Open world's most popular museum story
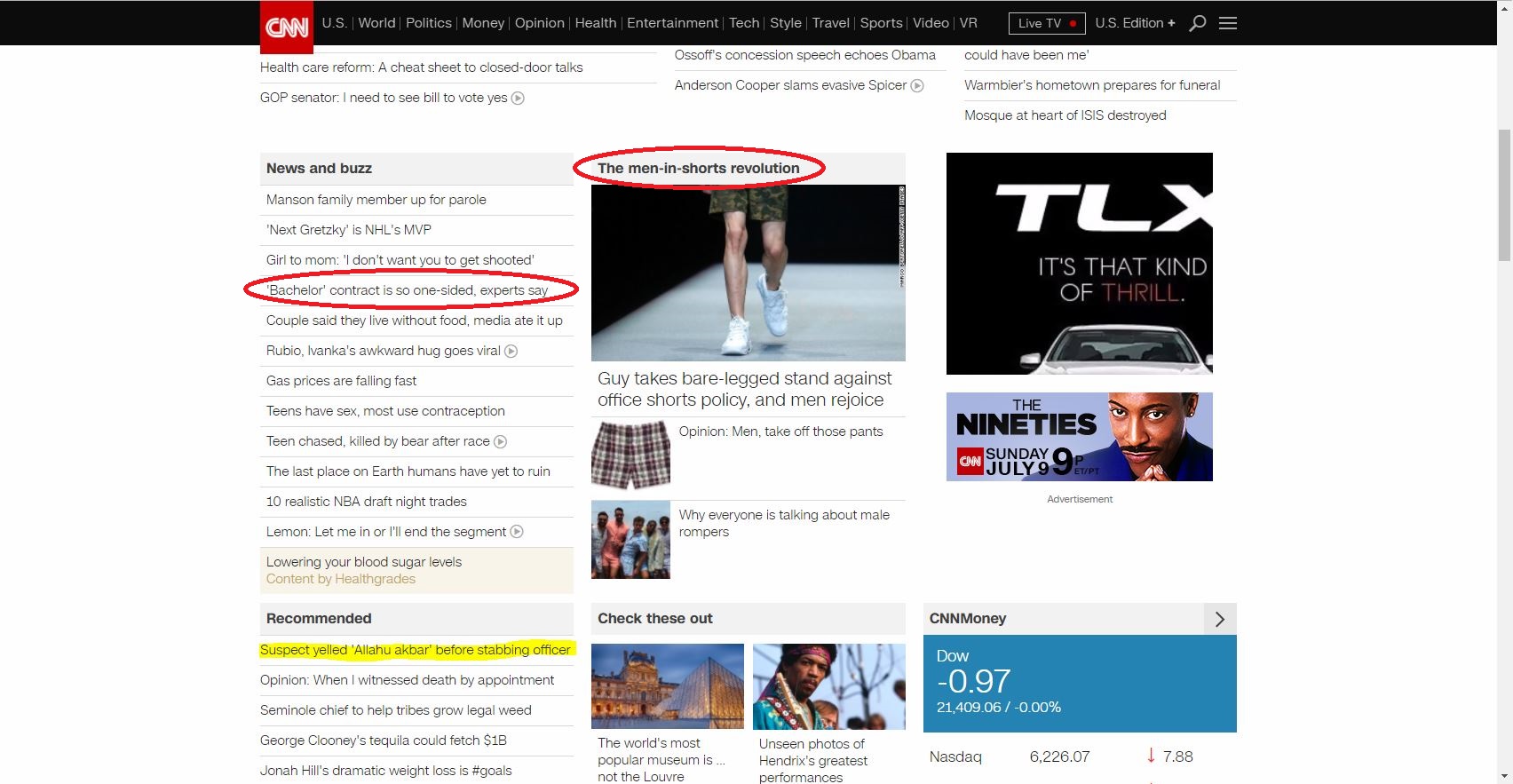1513x784 pixels. (661, 759)
